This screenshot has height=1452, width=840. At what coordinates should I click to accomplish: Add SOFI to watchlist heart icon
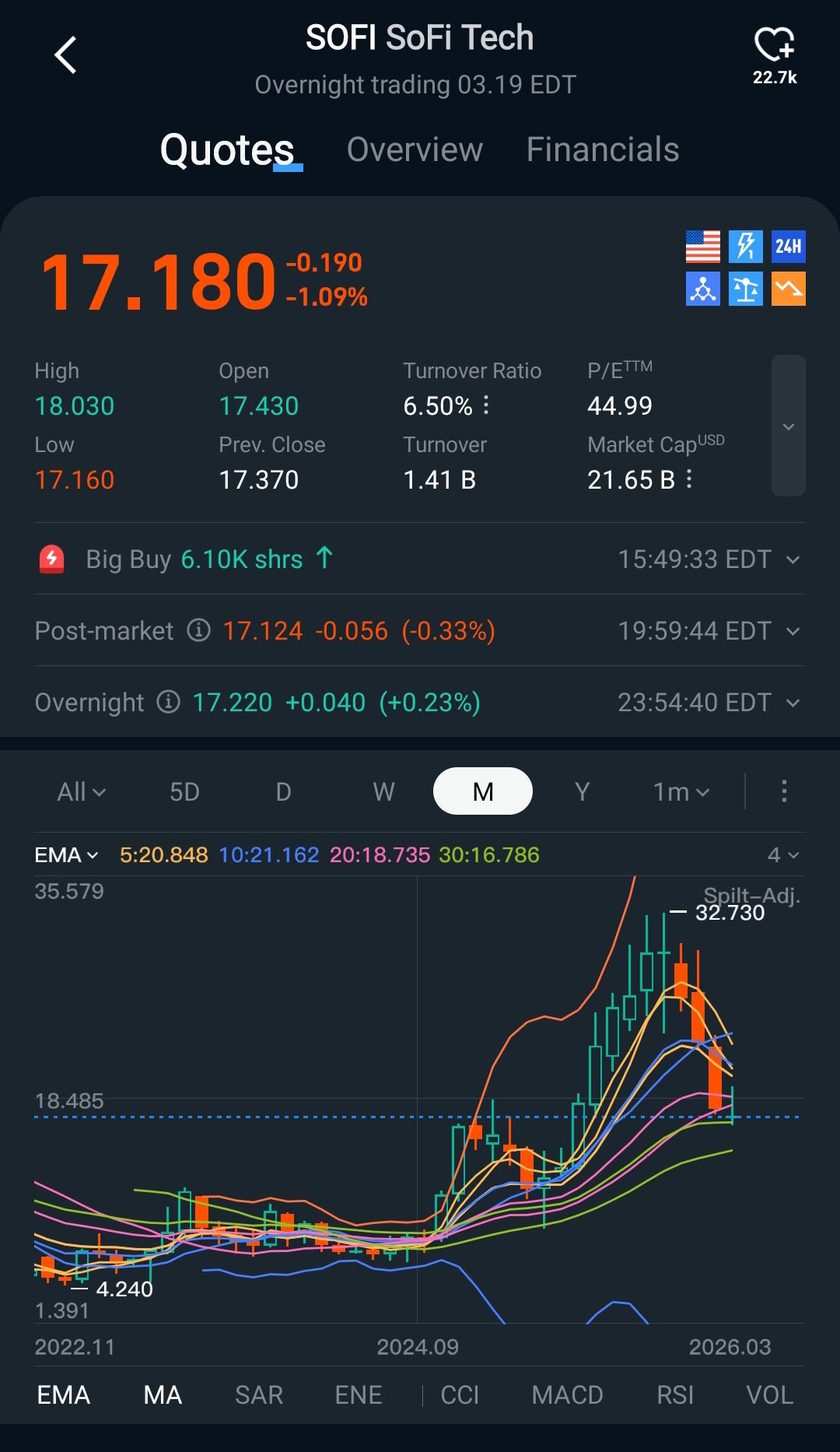click(774, 45)
